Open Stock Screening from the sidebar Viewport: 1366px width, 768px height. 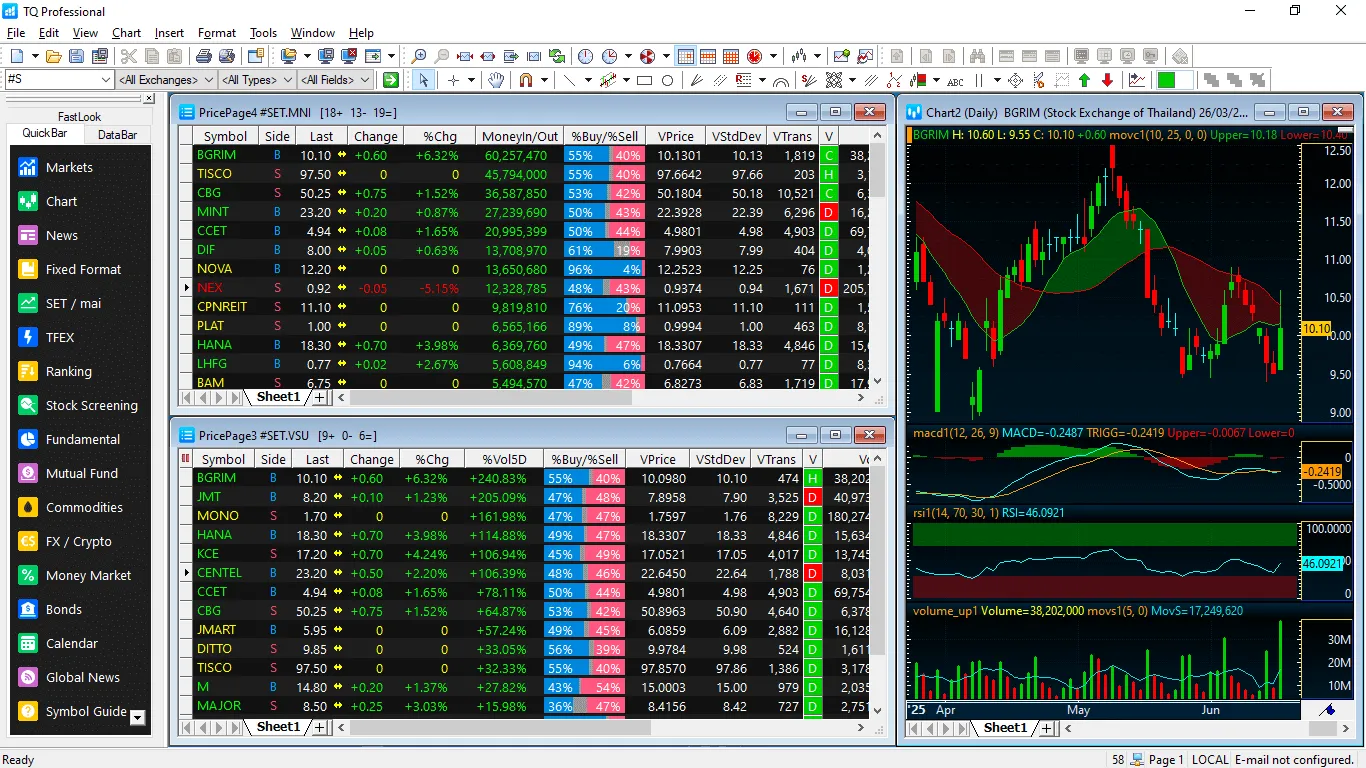tap(91, 405)
